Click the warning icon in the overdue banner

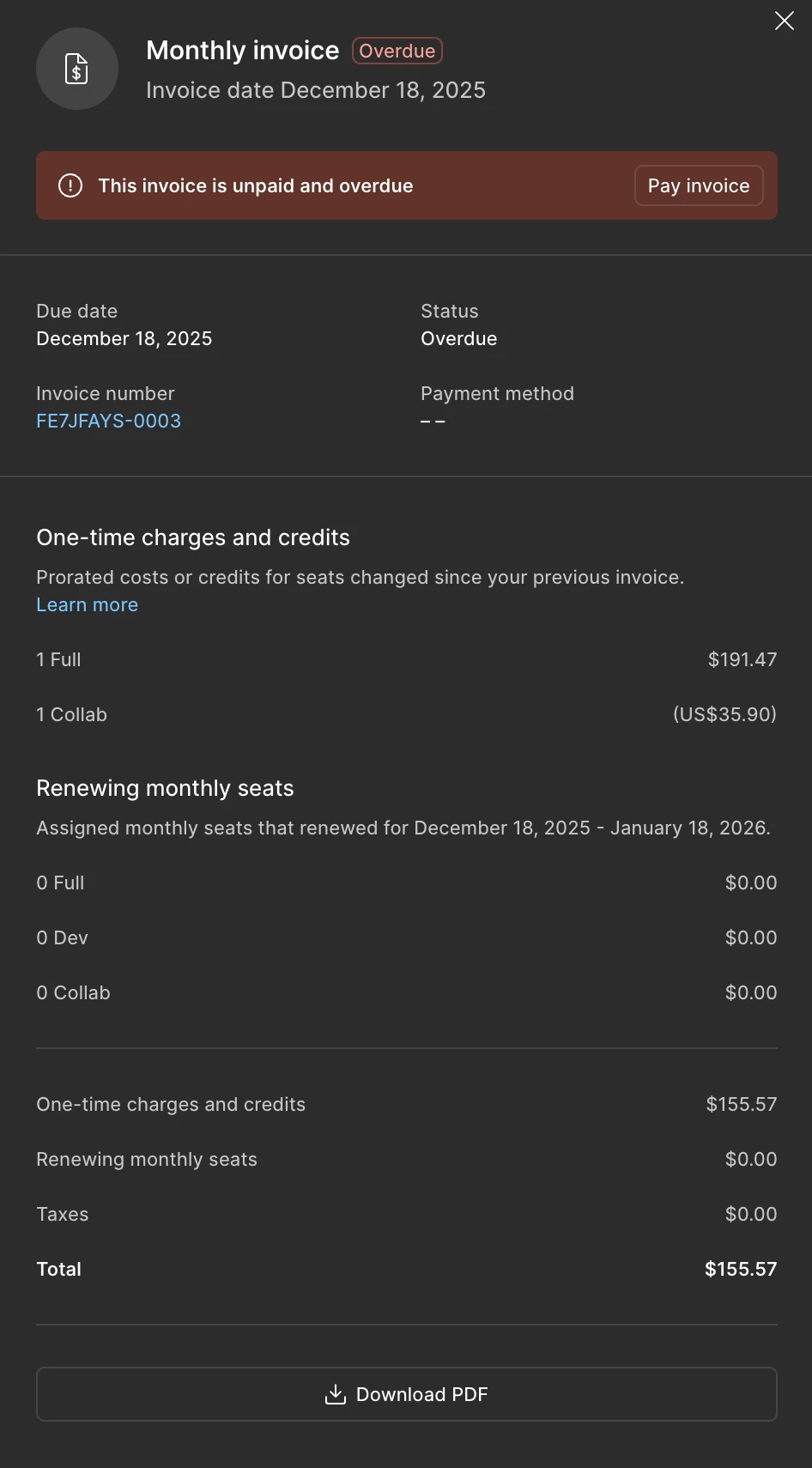click(70, 185)
